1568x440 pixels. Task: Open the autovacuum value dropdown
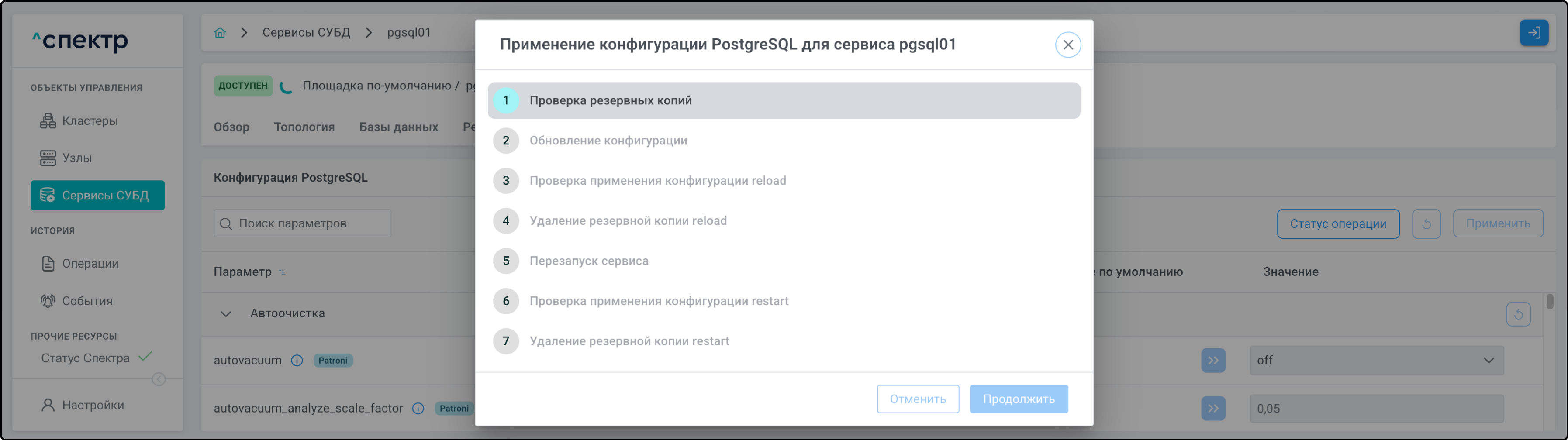point(1376,360)
